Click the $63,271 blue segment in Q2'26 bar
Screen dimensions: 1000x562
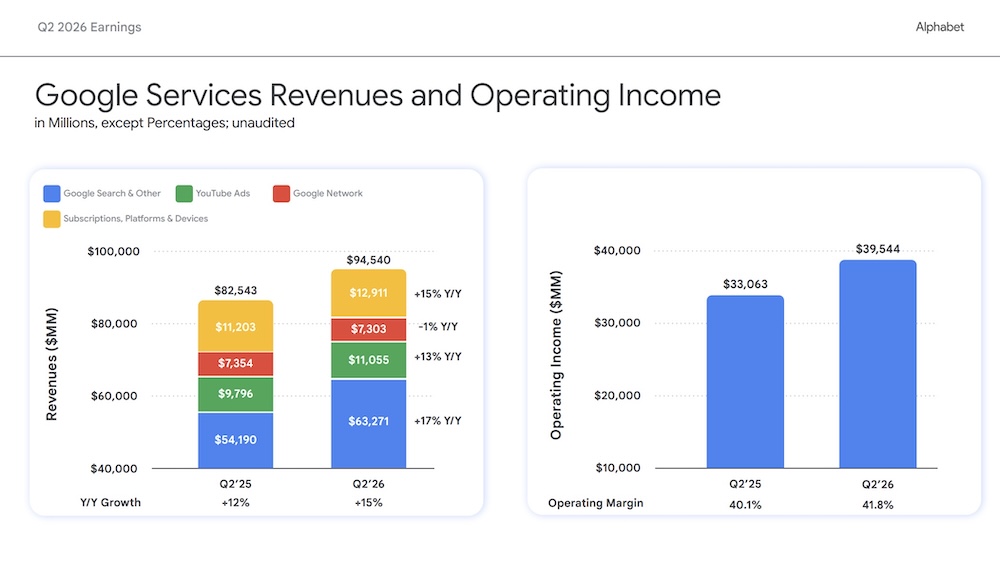[369, 424]
